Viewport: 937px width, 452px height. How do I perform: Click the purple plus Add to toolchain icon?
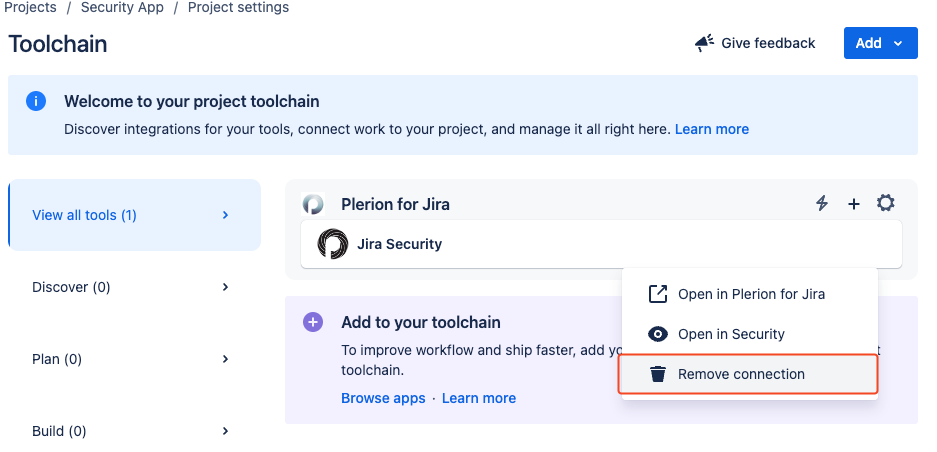tap(313, 322)
